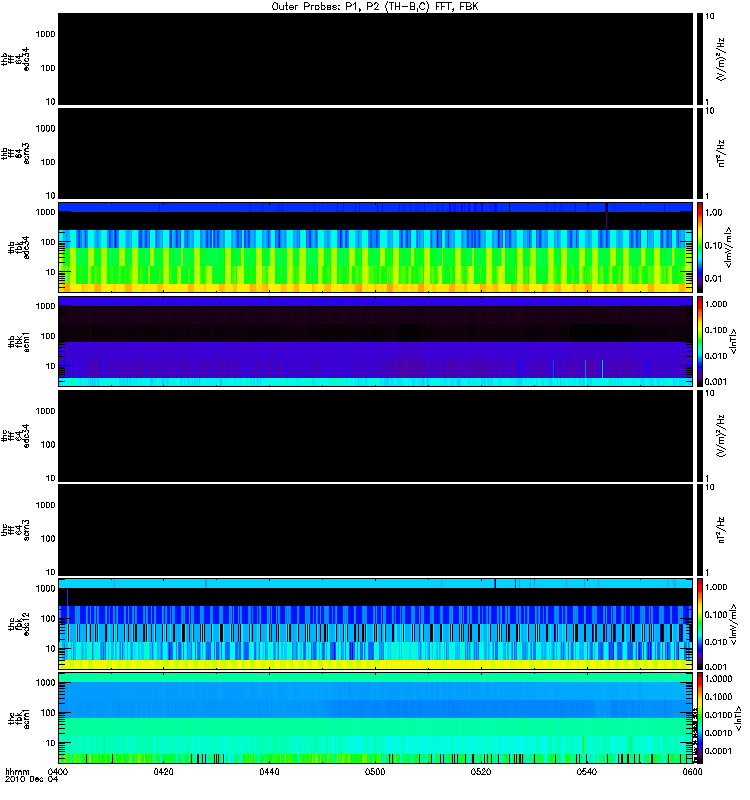The height and width of the screenshot is (800, 750).
Task: Click the thc fbk scm1 filter bank panel
Action: pyautogui.click(x=375, y=718)
